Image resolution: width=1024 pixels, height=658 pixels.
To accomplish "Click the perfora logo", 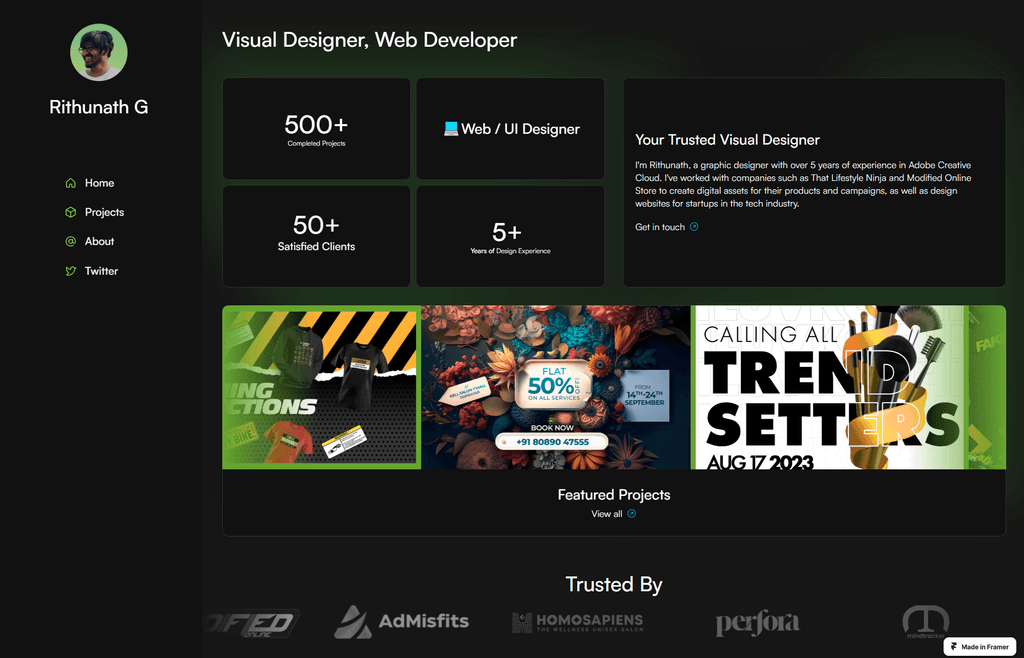I will [x=758, y=623].
